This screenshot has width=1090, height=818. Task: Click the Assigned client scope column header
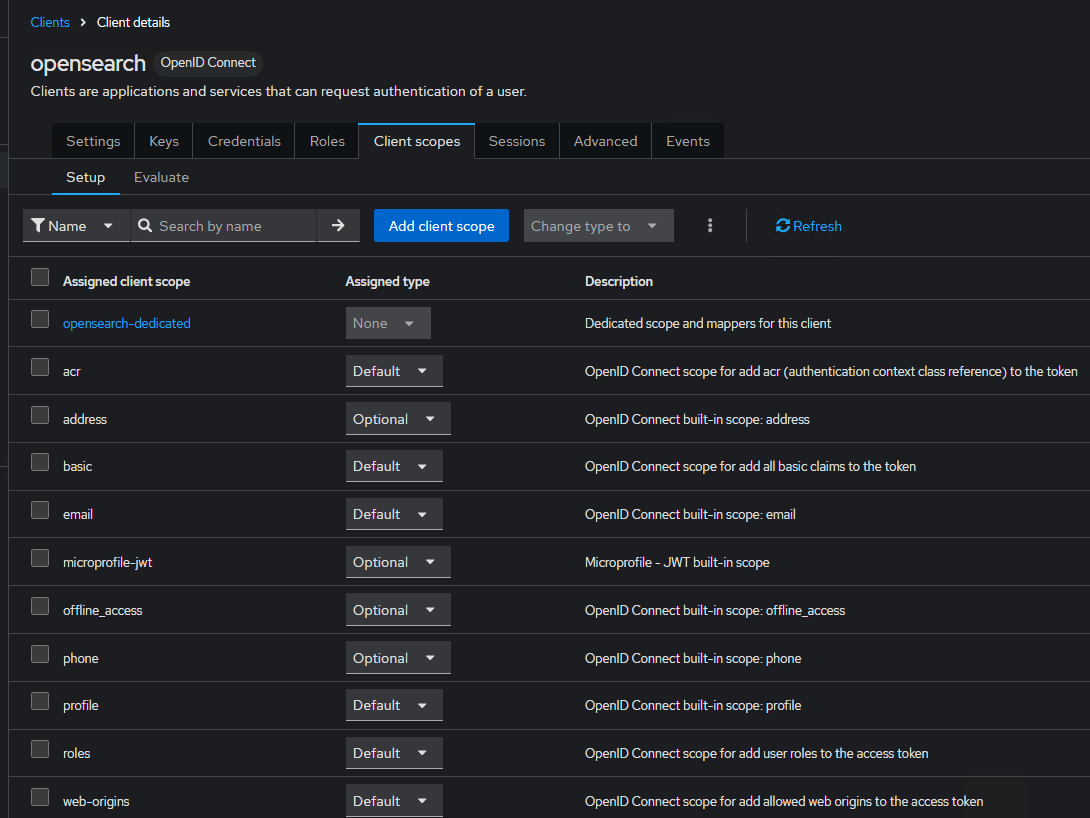pos(127,281)
